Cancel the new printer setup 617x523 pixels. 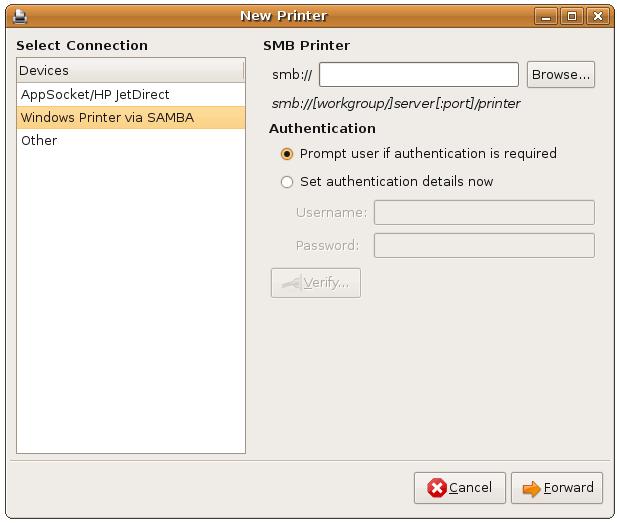[459, 488]
